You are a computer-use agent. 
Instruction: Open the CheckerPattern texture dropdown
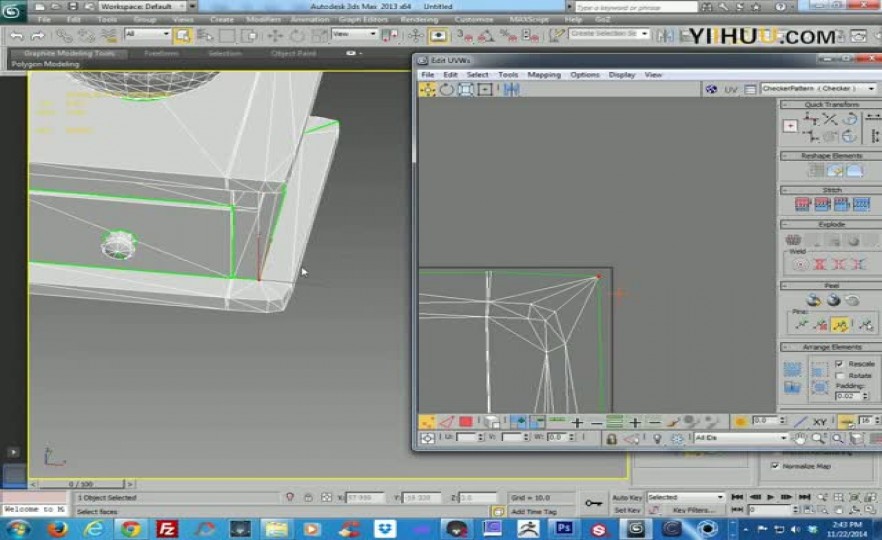pyautogui.click(x=818, y=88)
